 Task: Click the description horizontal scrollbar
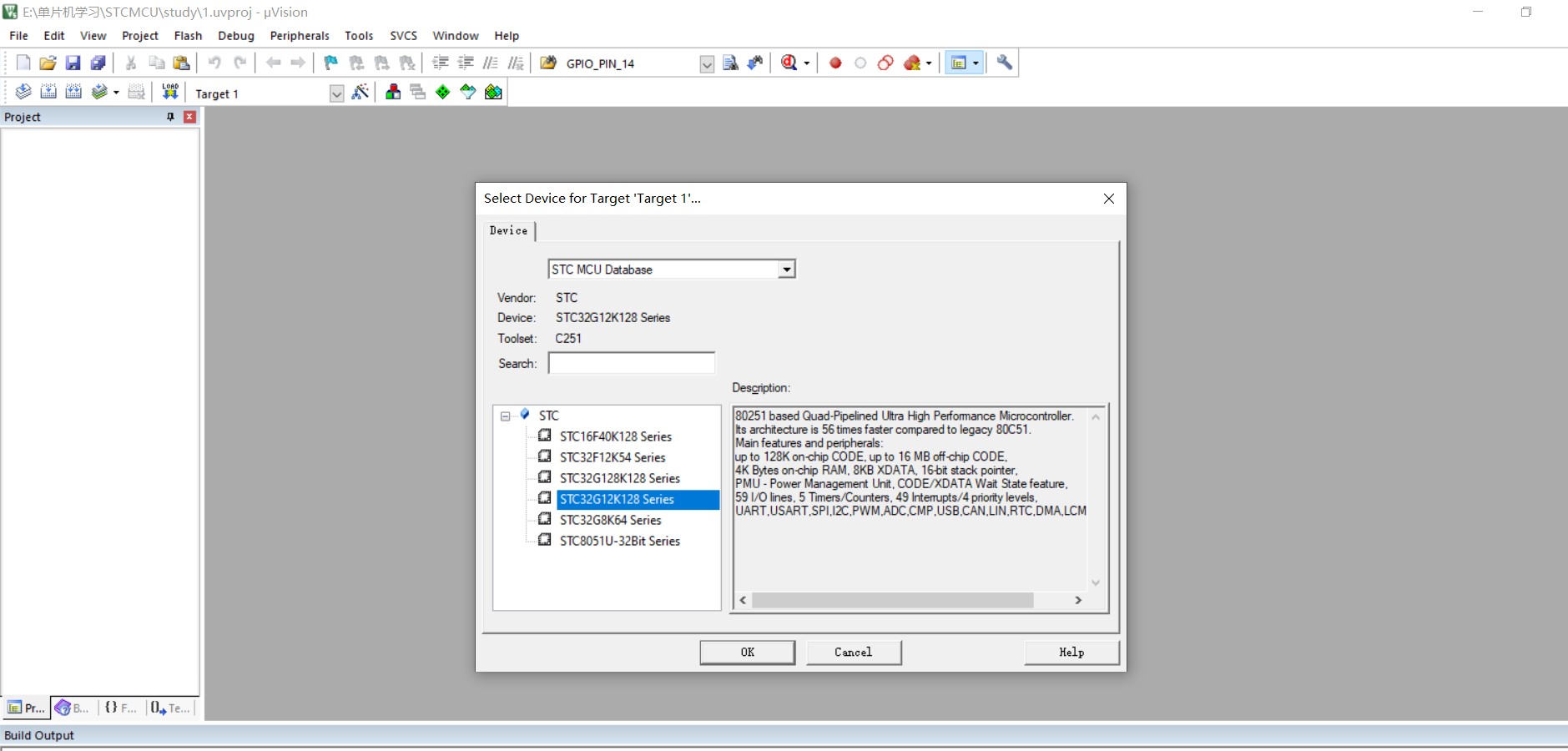[910, 600]
